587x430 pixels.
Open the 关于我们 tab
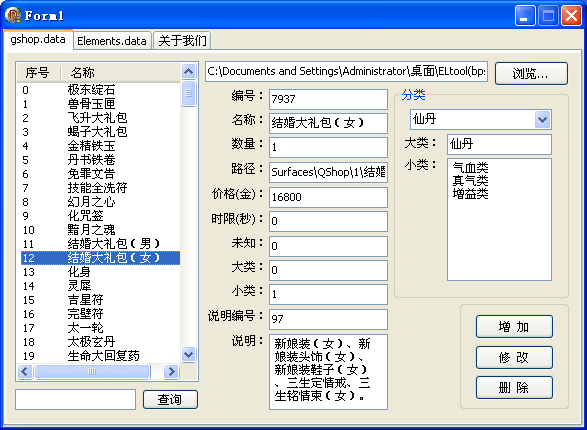click(x=182, y=40)
